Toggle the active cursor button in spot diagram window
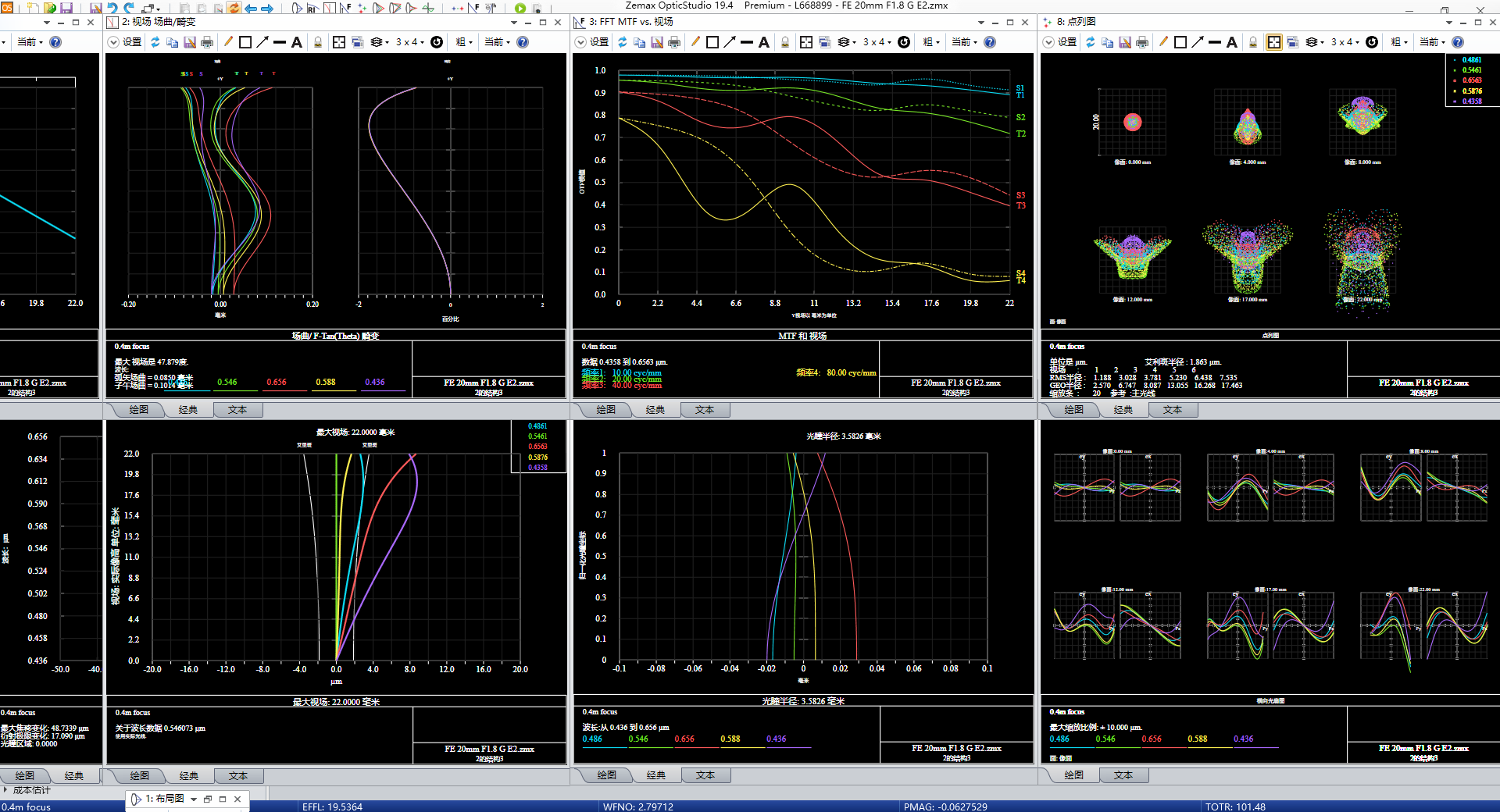Screen dimensions: 1500x812 1273,42
